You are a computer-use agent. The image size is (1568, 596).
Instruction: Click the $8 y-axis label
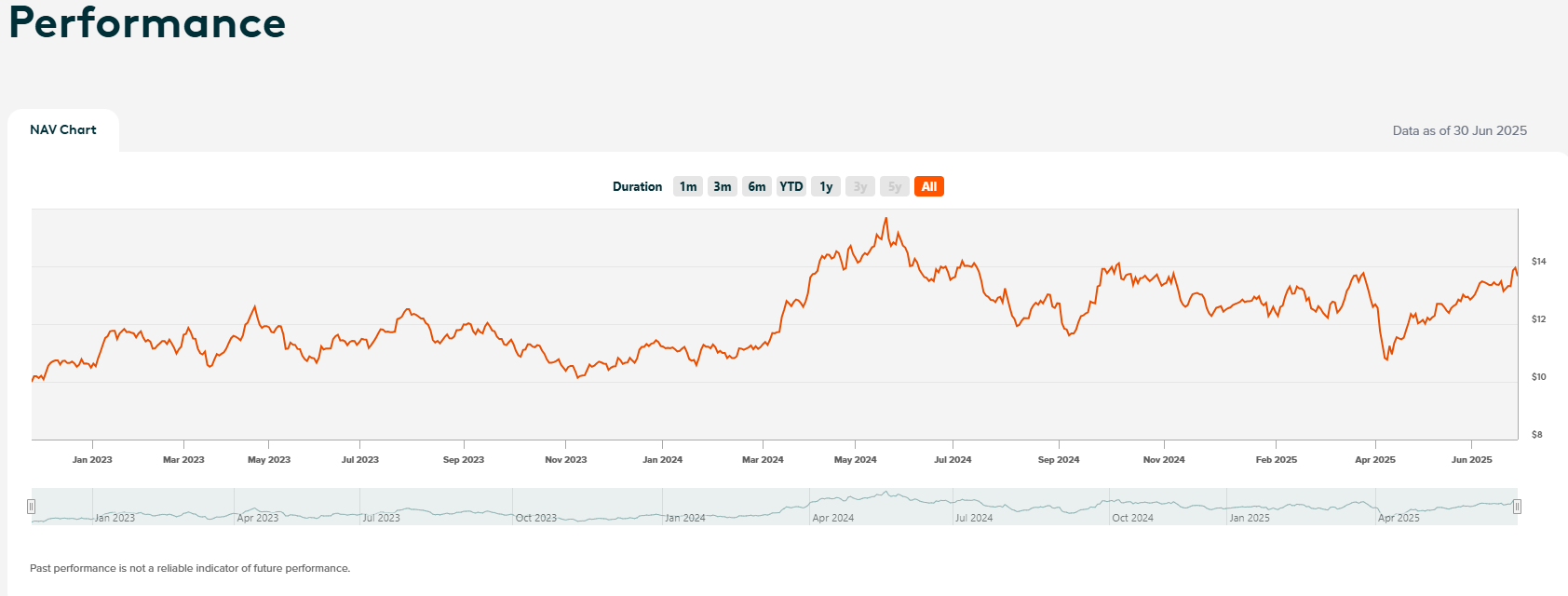coord(1537,435)
